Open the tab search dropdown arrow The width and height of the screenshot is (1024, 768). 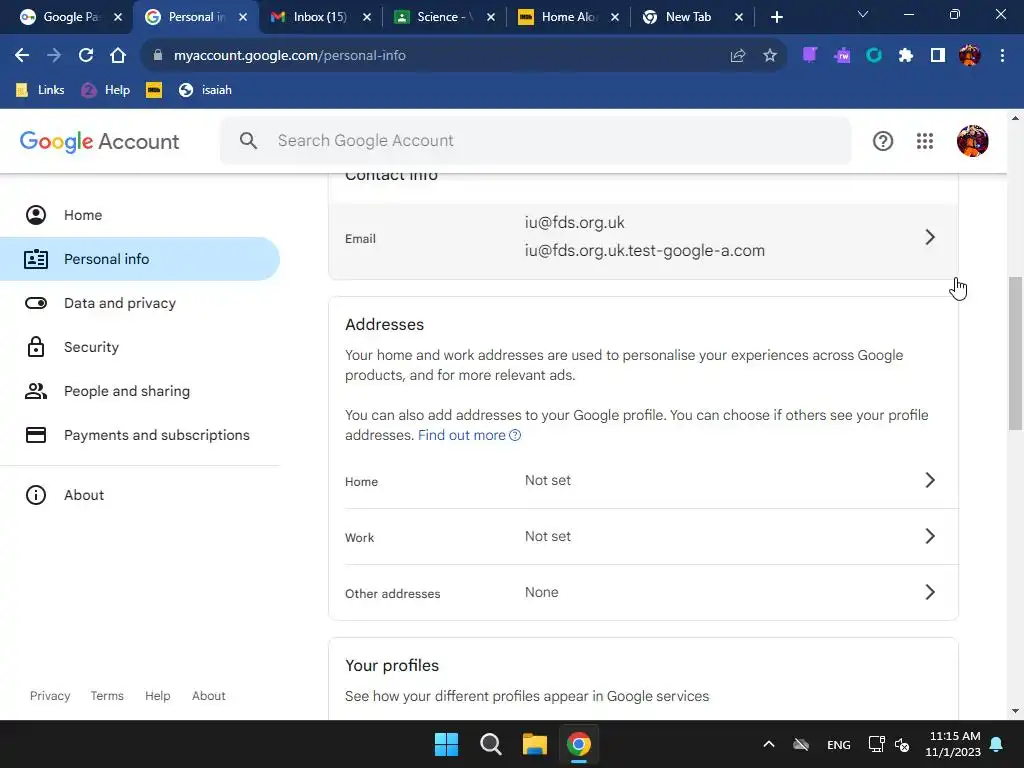[863, 14]
